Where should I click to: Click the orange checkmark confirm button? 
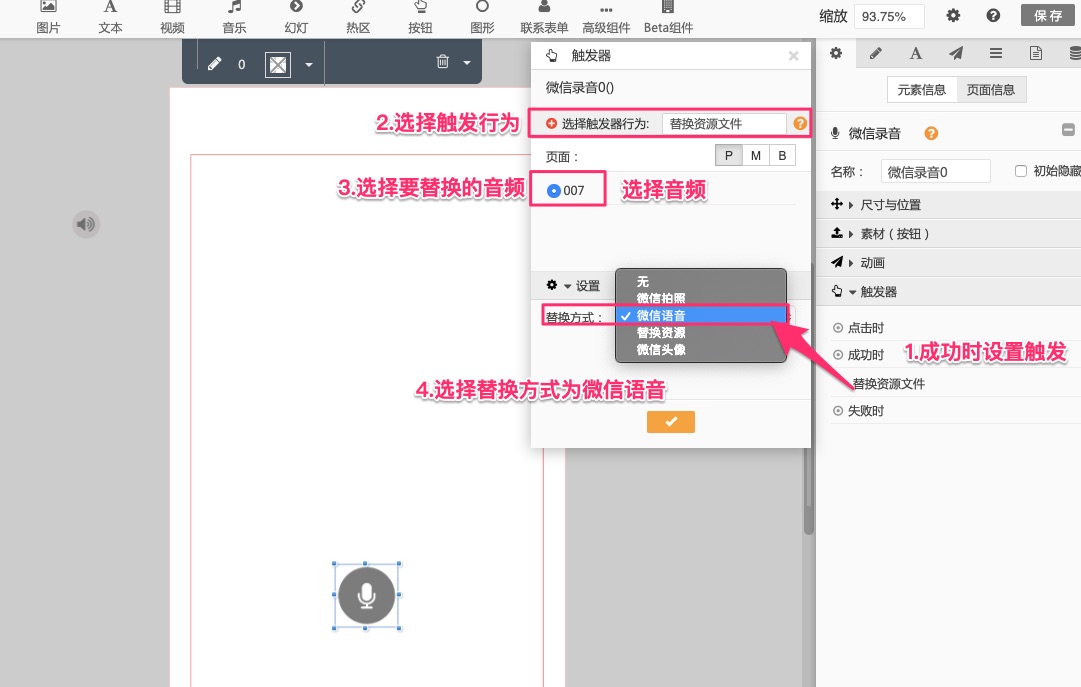click(670, 422)
